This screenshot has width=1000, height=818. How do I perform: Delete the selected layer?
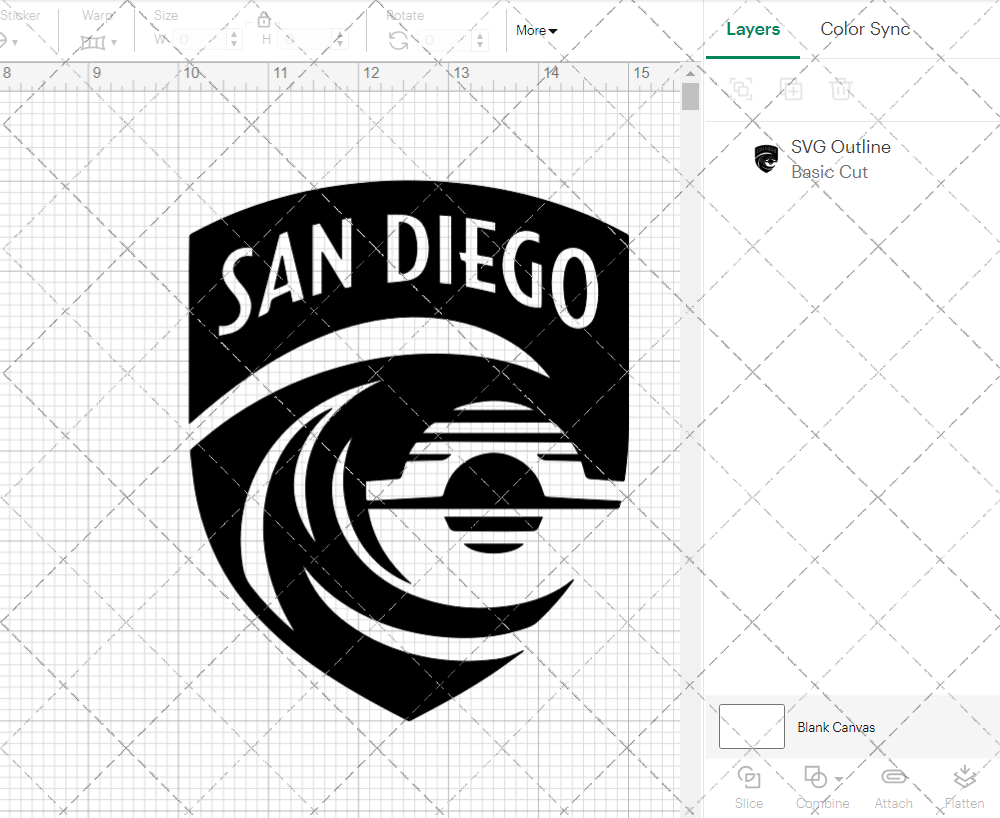pos(841,89)
